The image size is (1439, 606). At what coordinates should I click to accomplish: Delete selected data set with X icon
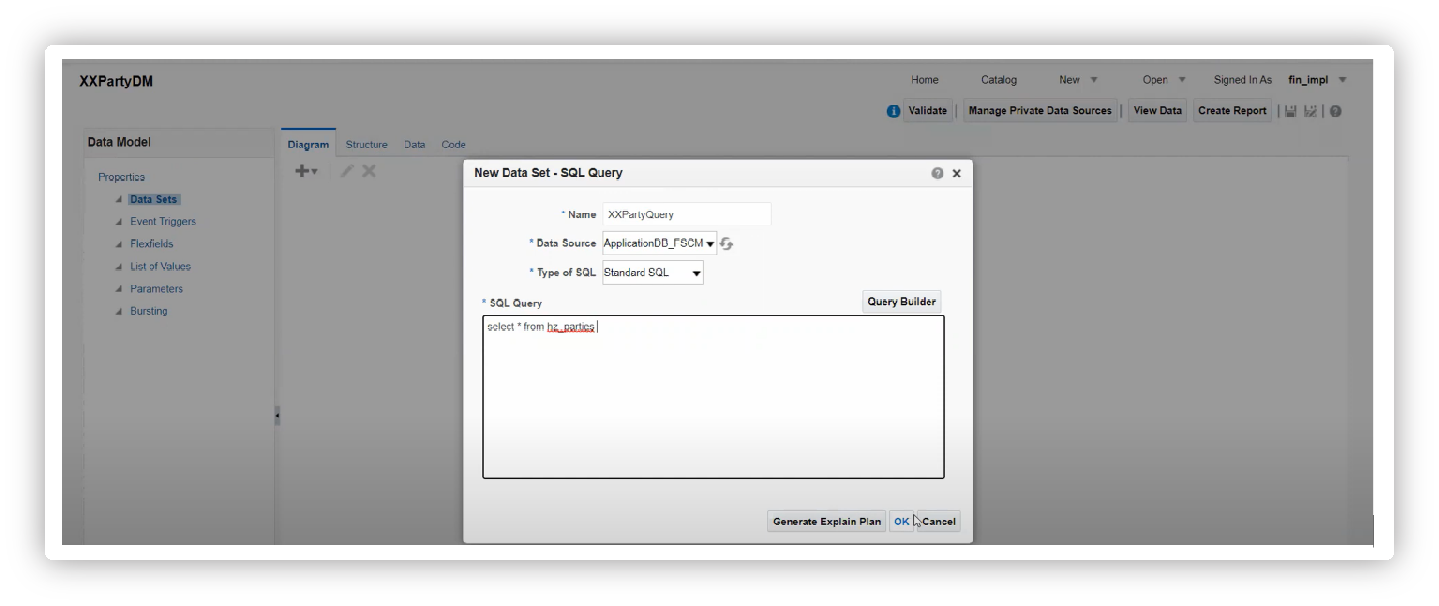click(368, 170)
